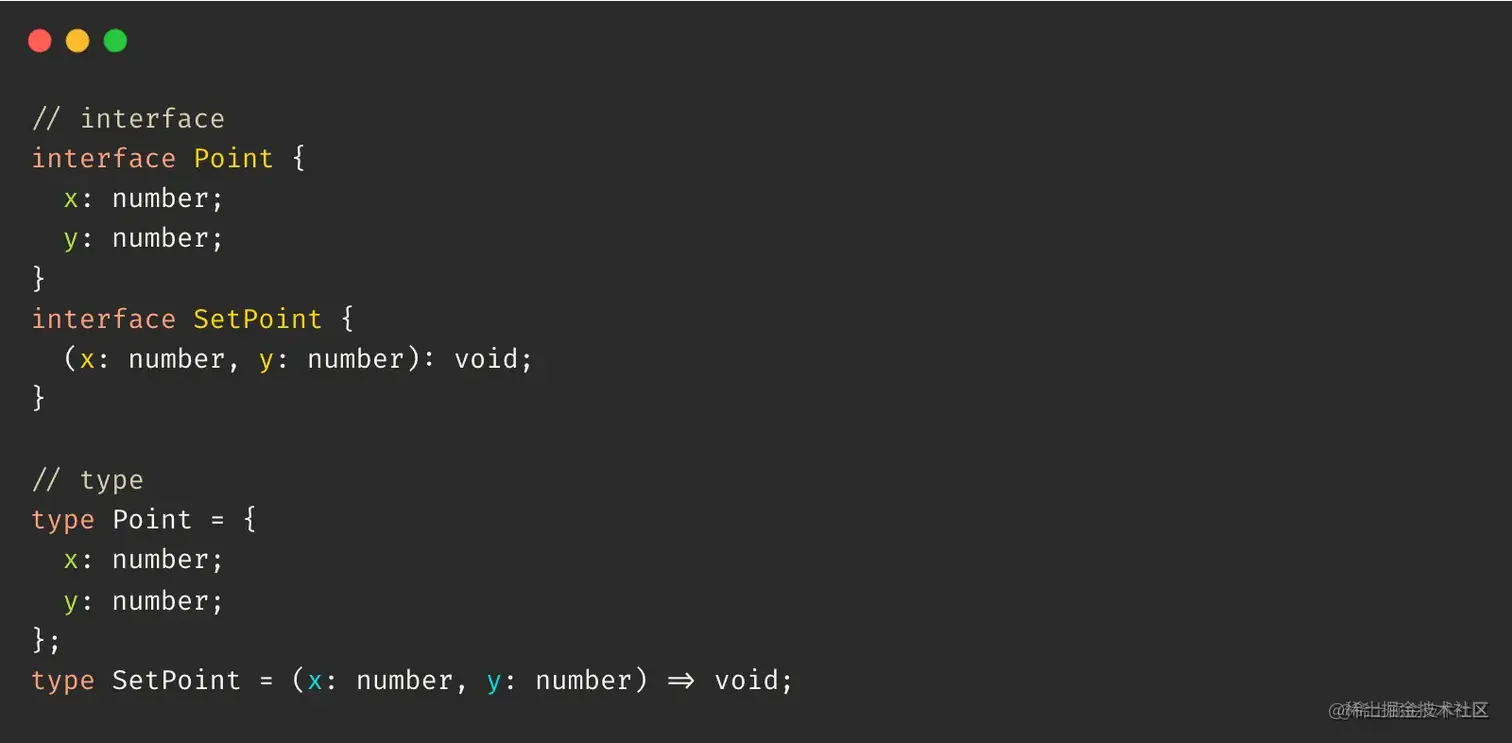Click the '// type' comment line
Screen dimensions: 1512x743
coord(88,480)
